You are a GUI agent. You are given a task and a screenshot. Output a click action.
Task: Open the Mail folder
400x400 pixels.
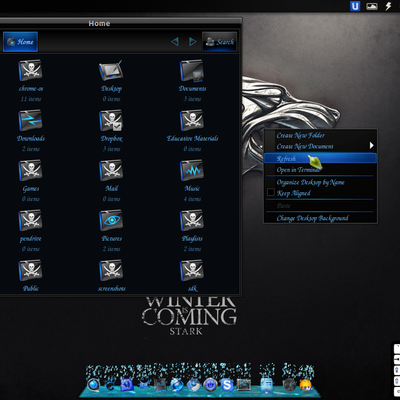click(111, 170)
